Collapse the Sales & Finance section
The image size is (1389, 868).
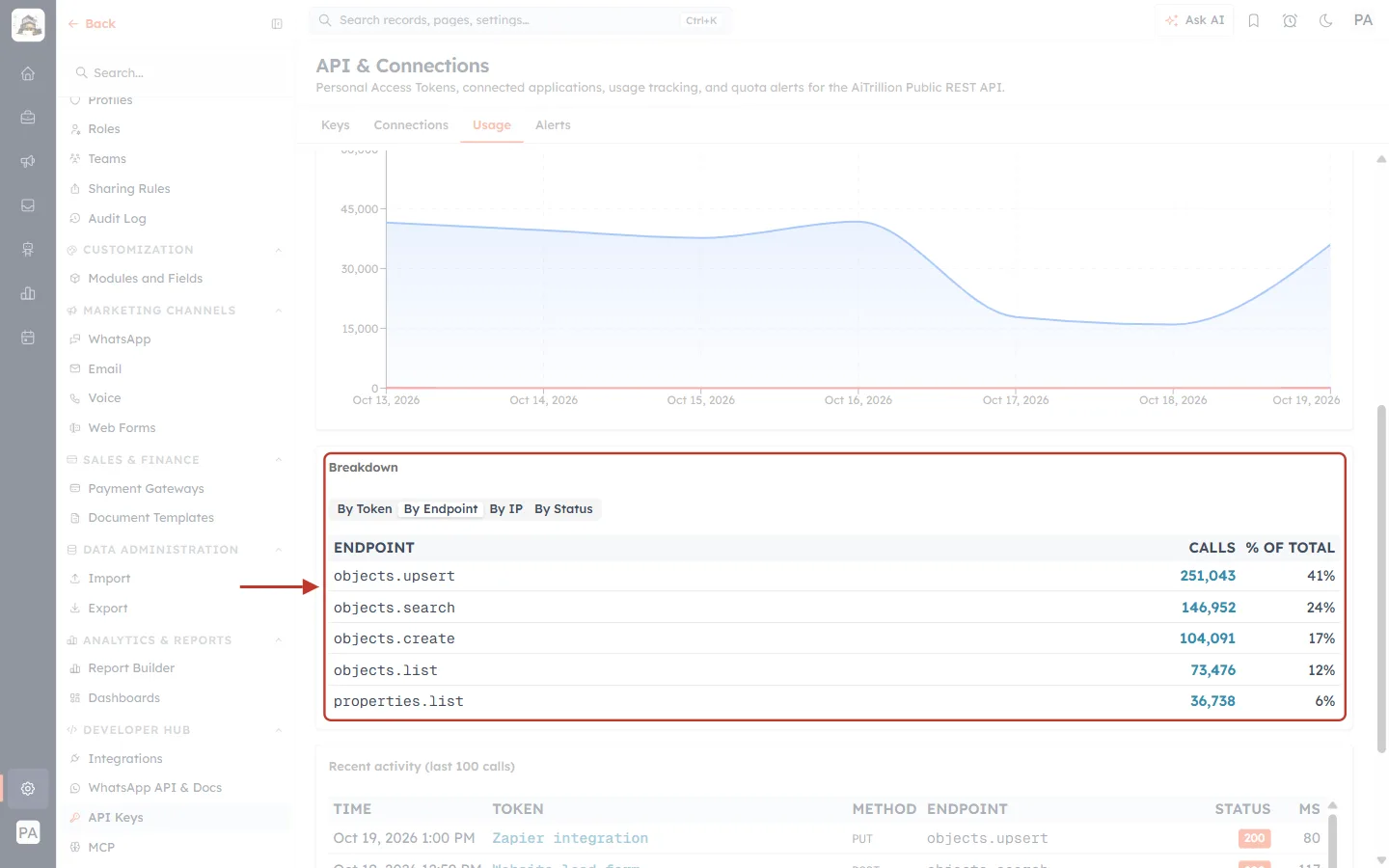click(279, 460)
